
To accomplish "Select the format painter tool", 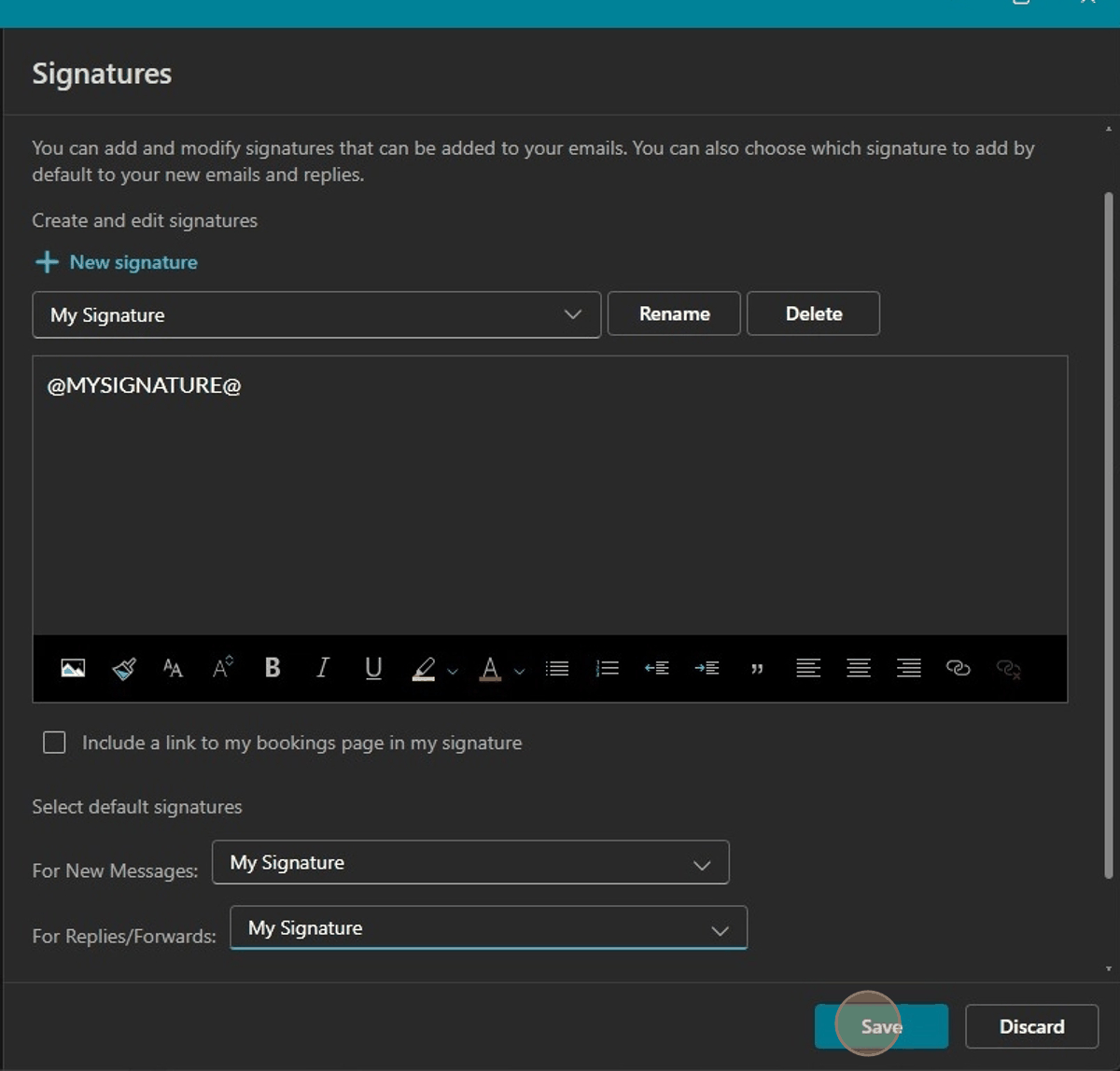I will [x=123, y=668].
